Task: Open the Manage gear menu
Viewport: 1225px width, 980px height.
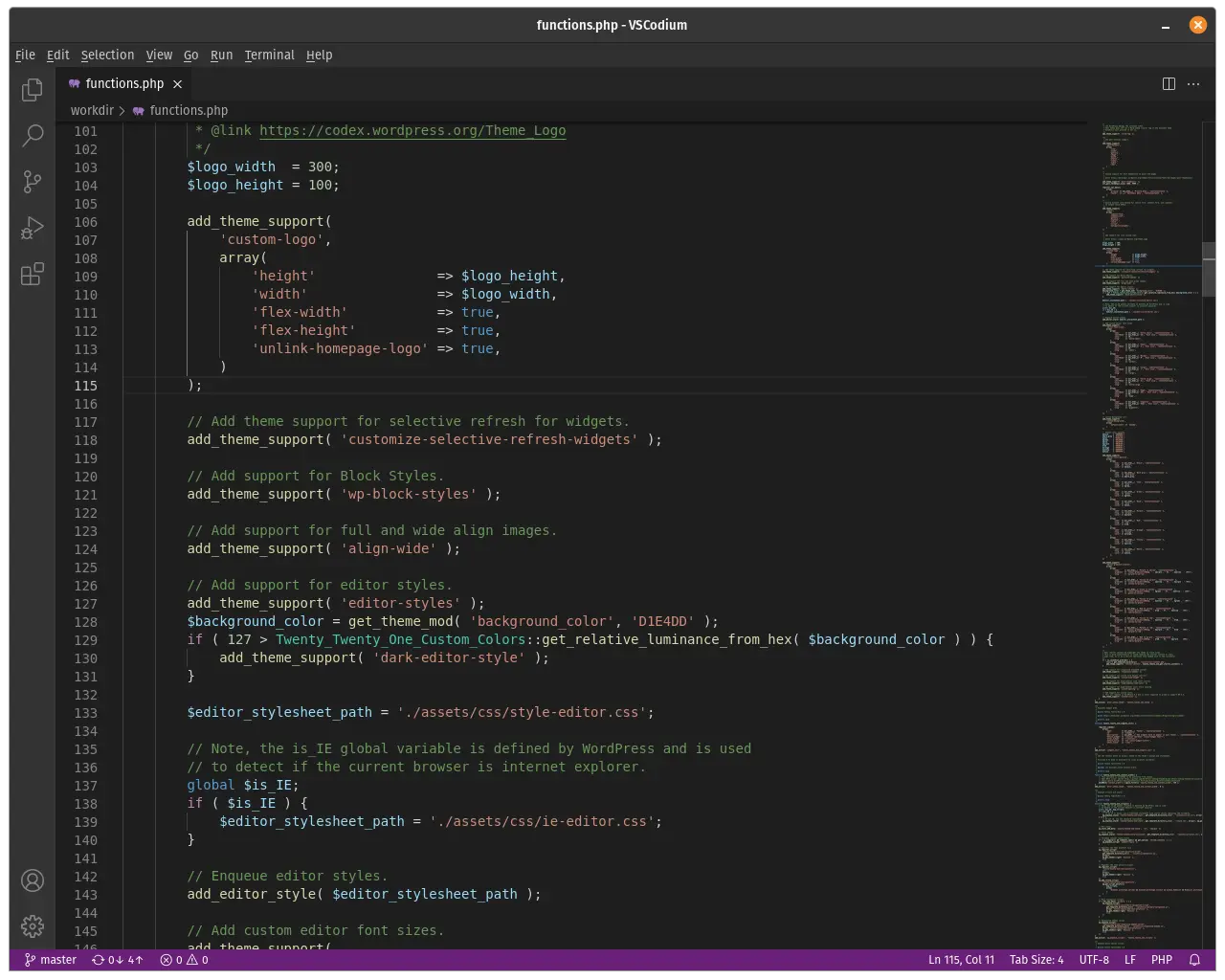Action: (33, 925)
